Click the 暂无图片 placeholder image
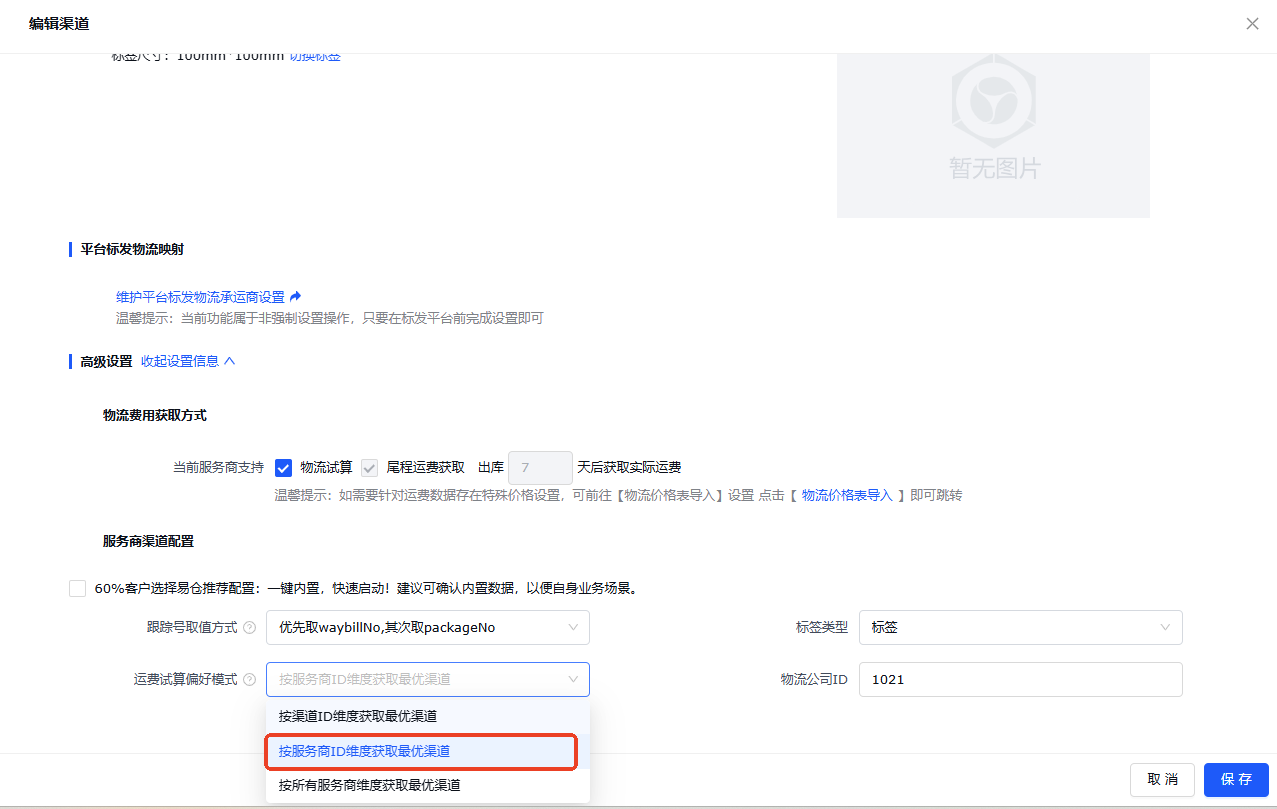This screenshot has height=809, width=1277. 993,135
